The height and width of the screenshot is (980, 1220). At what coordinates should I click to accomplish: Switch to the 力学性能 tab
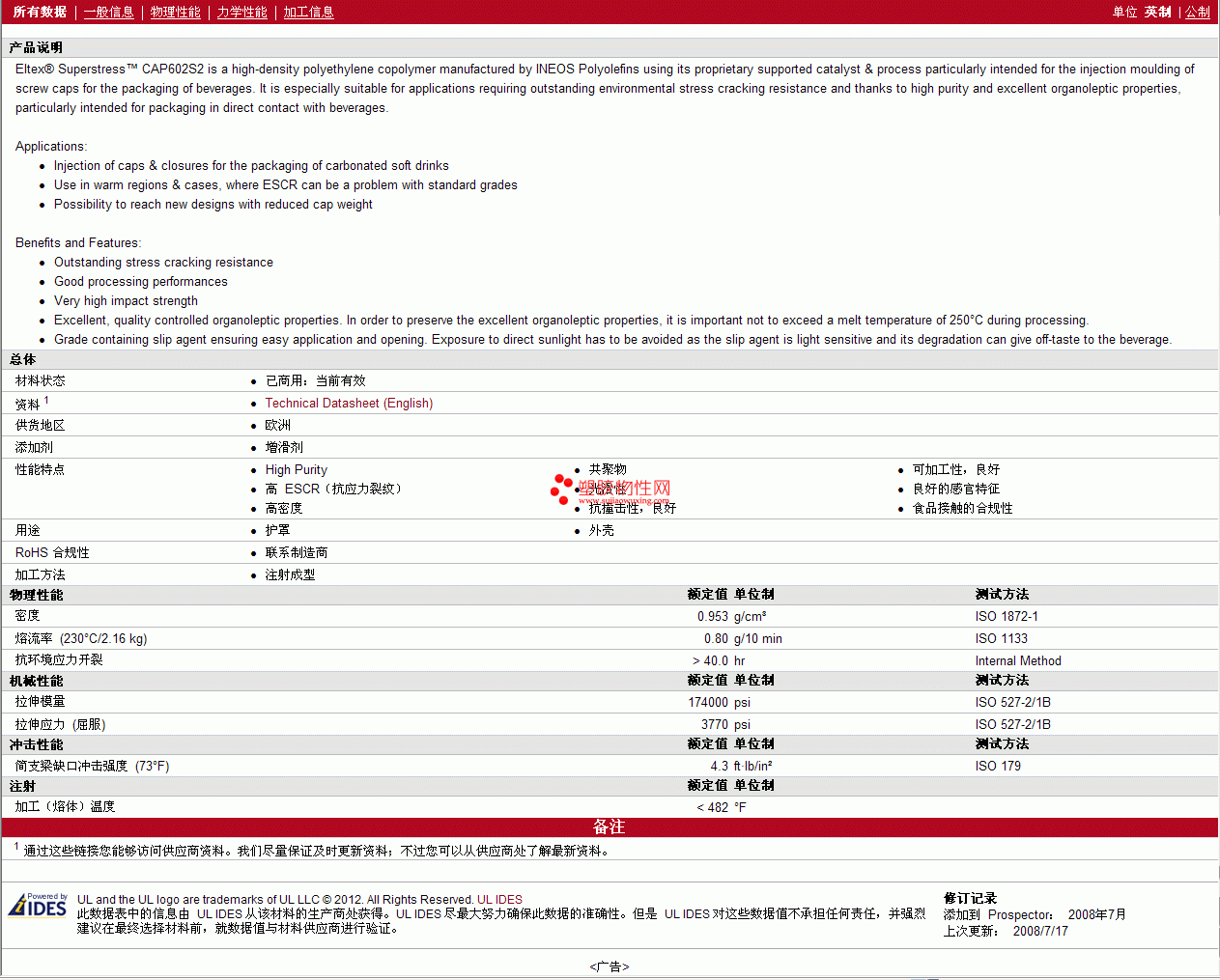coord(241,12)
